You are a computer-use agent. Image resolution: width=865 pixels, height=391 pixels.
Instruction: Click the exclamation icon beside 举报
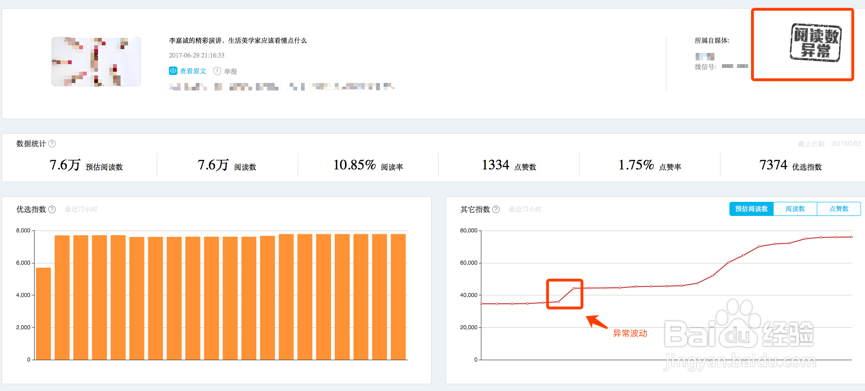pyautogui.click(x=217, y=71)
